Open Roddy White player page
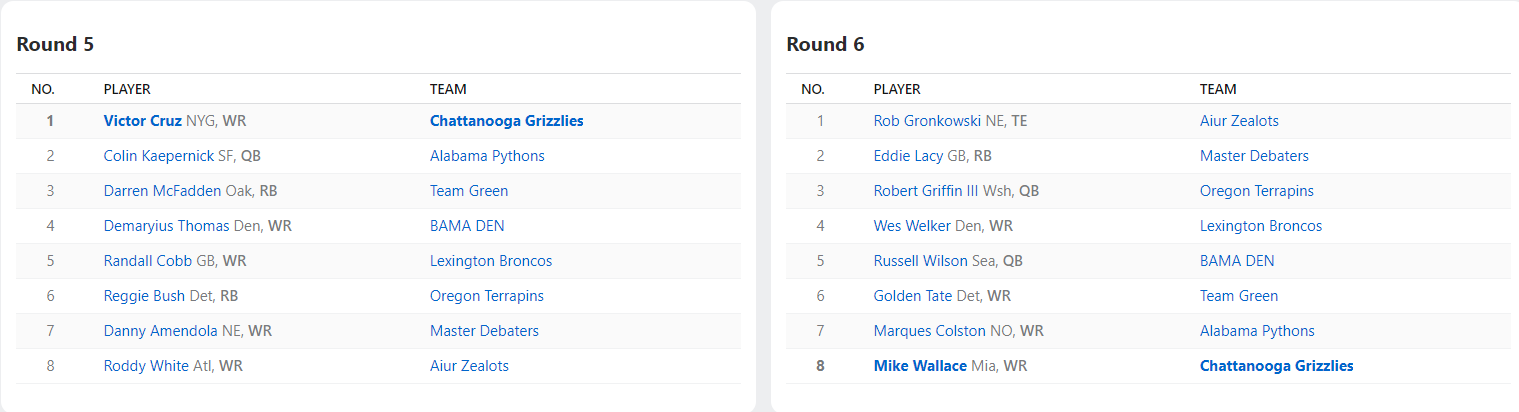This screenshot has width=1519, height=412. click(146, 366)
